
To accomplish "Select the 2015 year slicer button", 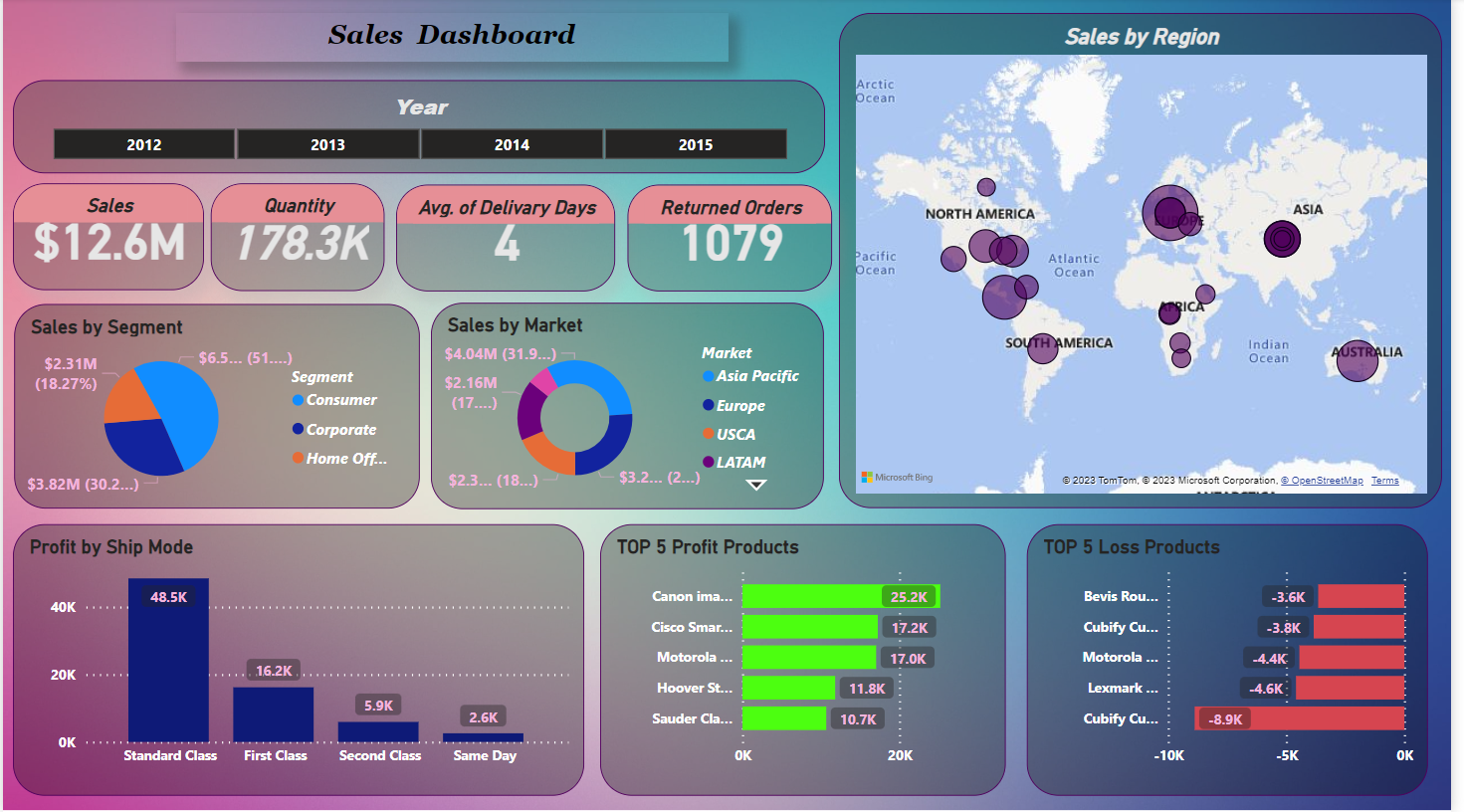I will point(695,144).
